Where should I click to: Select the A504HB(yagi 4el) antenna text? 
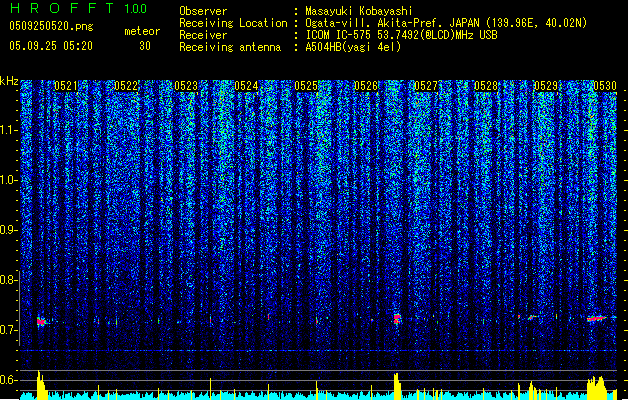(x=353, y=47)
